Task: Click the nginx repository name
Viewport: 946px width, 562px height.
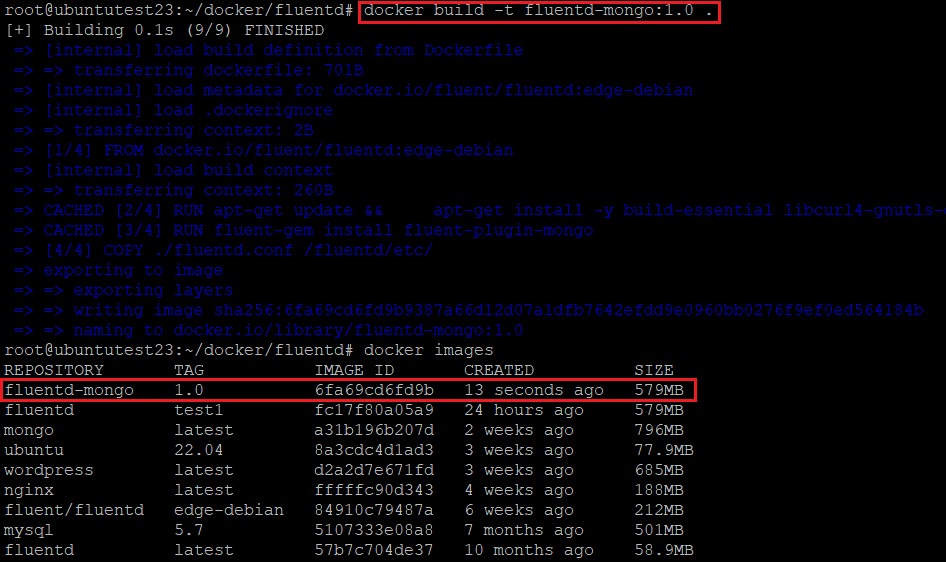Action: click(x=29, y=490)
